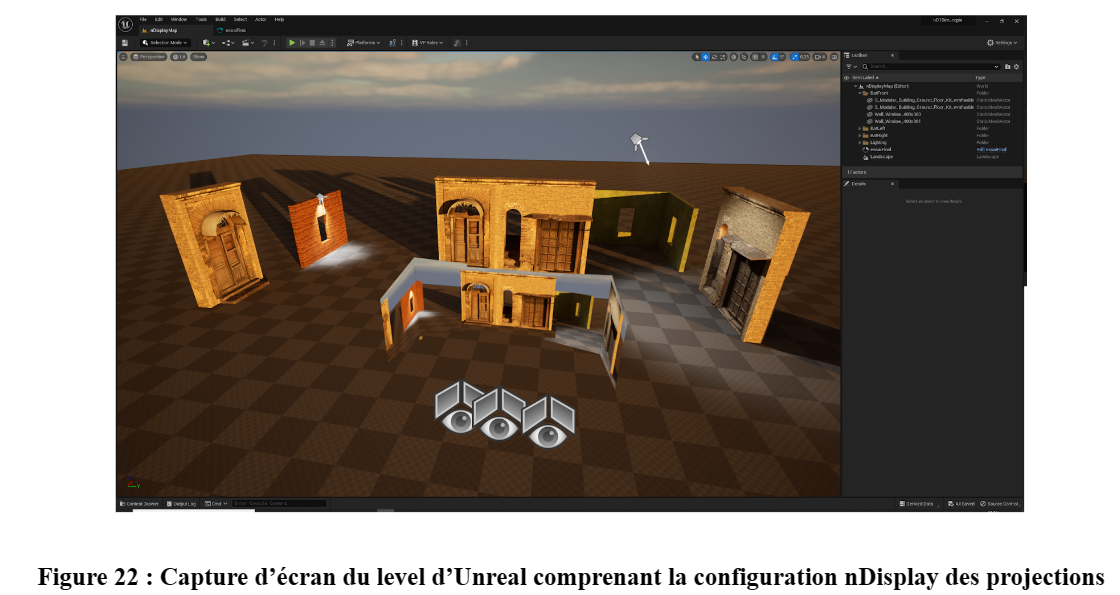Click the Cinematics clapperboard icon
This screenshot has width=1120, height=595.
(246, 42)
